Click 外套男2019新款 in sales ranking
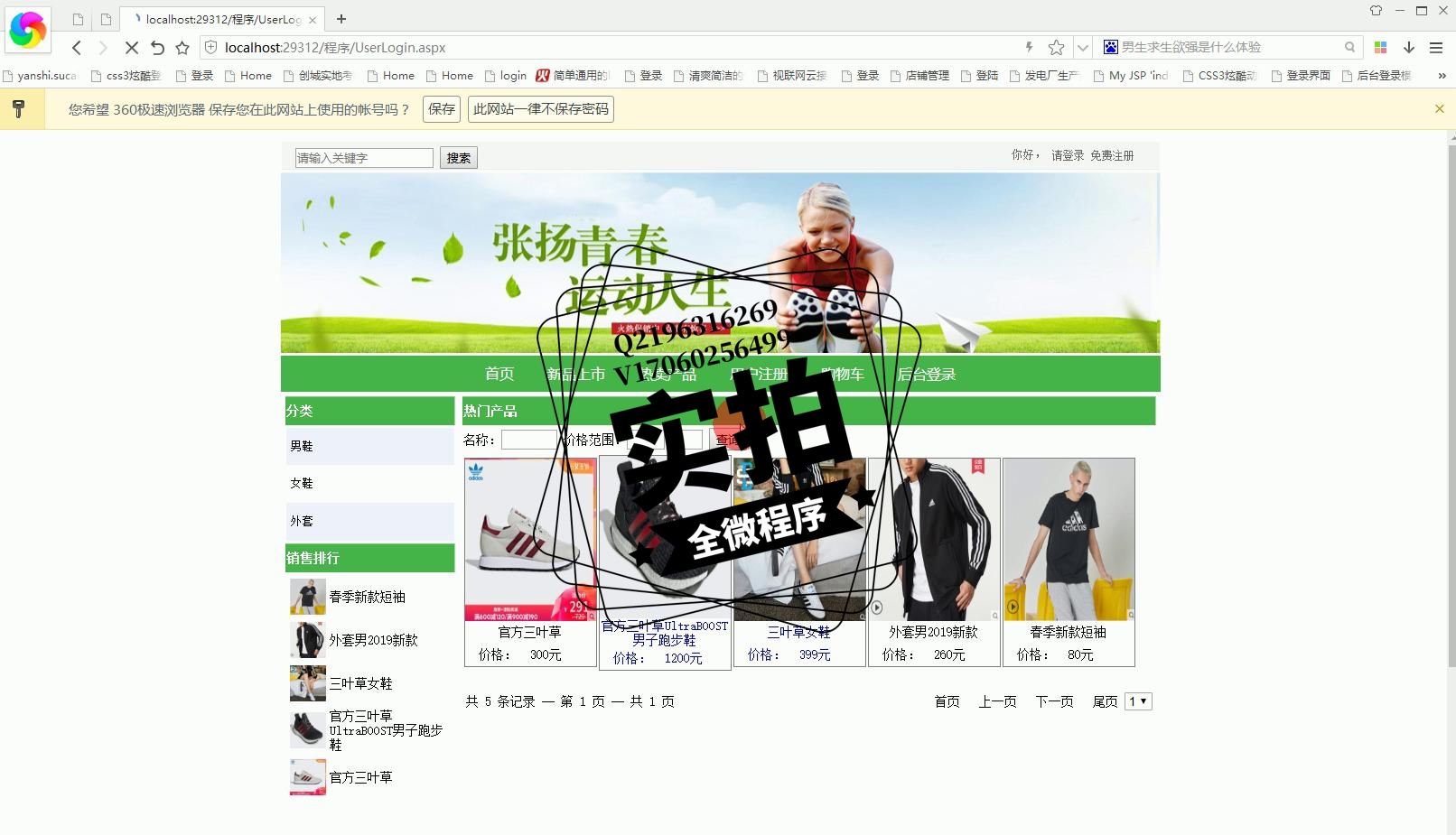 click(373, 640)
